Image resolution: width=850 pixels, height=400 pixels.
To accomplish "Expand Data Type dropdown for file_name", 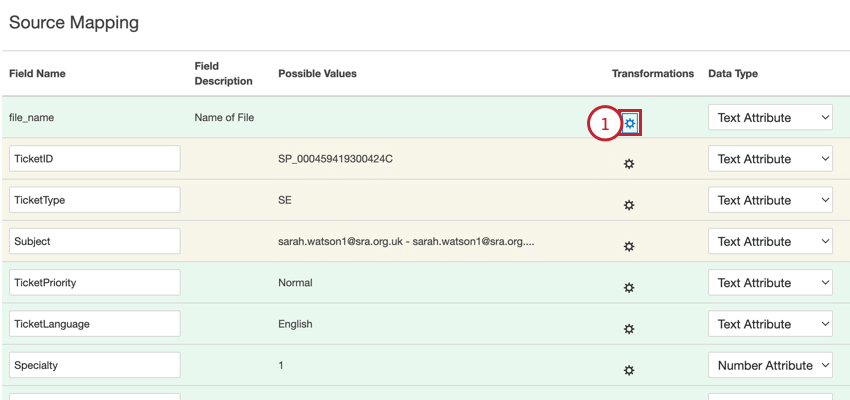I will [770, 118].
